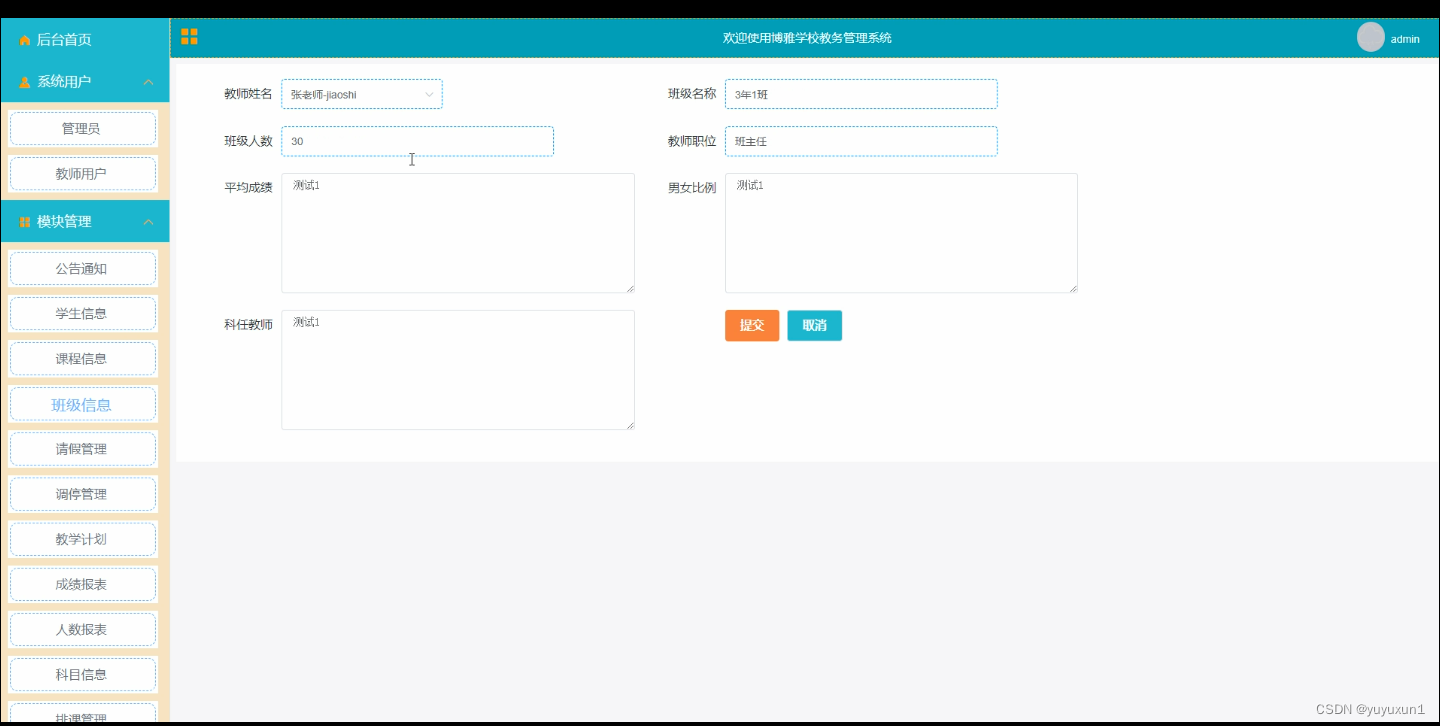Open the 学生信息 menu item
The height and width of the screenshot is (726, 1440).
coord(82,314)
